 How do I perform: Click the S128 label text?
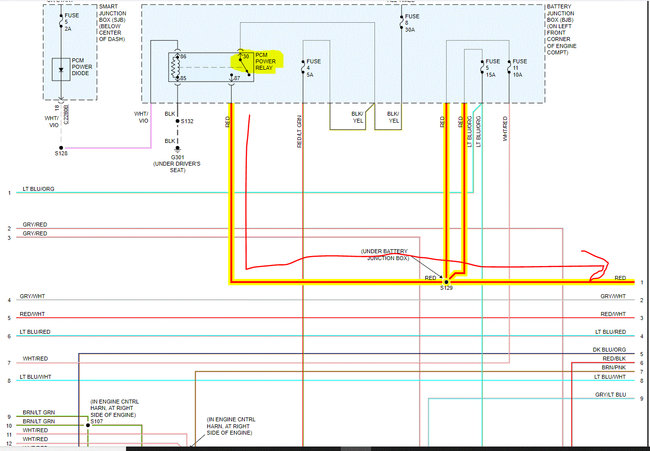click(61, 154)
